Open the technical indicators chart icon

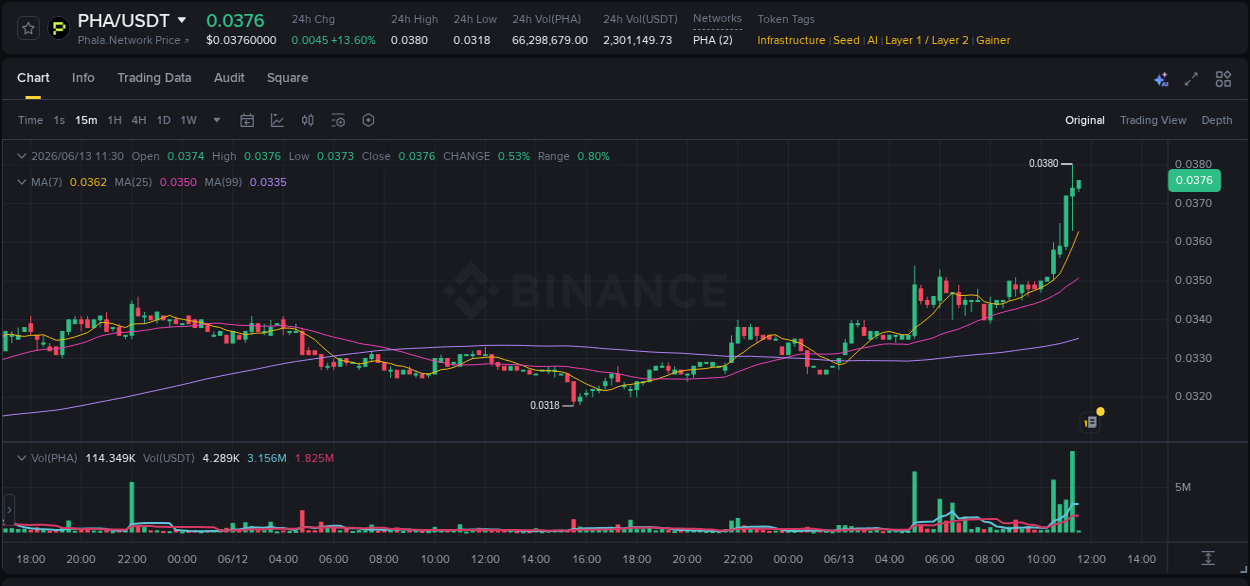[277, 120]
